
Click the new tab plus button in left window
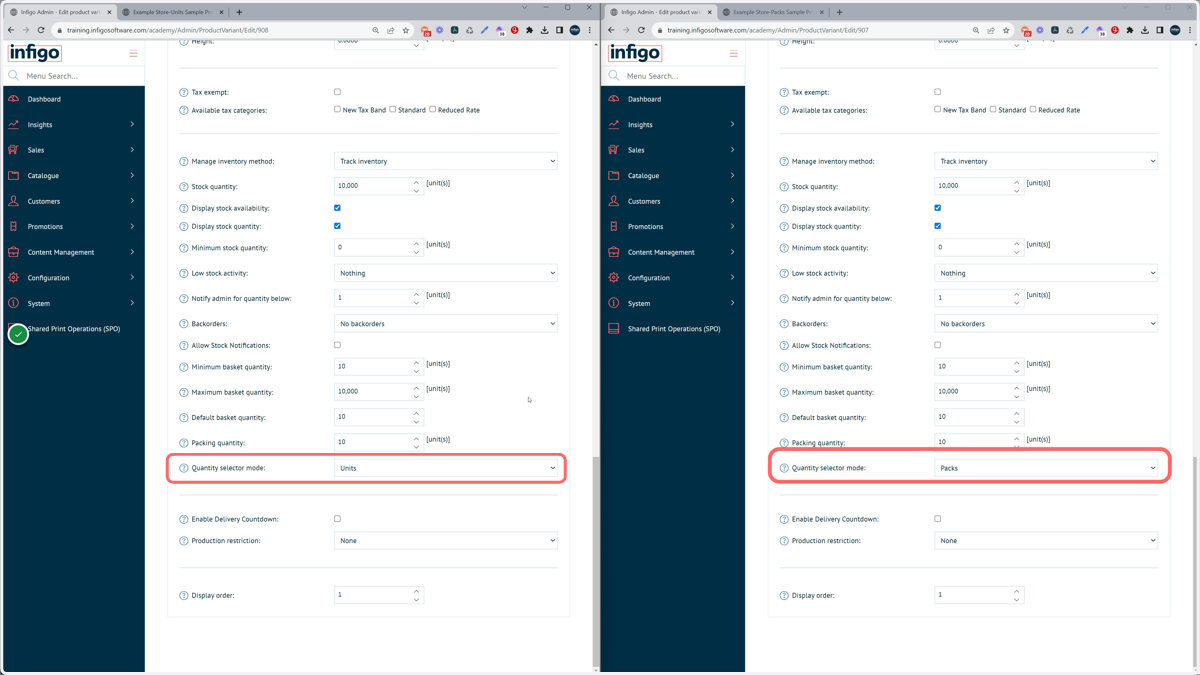pos(239,12)
